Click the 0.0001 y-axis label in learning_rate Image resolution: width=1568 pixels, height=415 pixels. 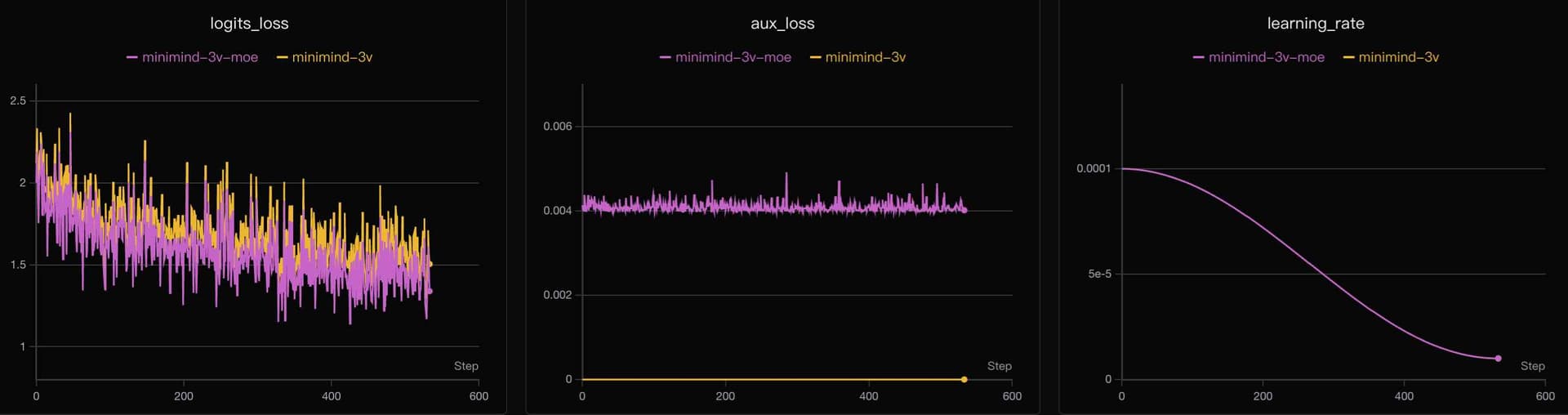1094,168
